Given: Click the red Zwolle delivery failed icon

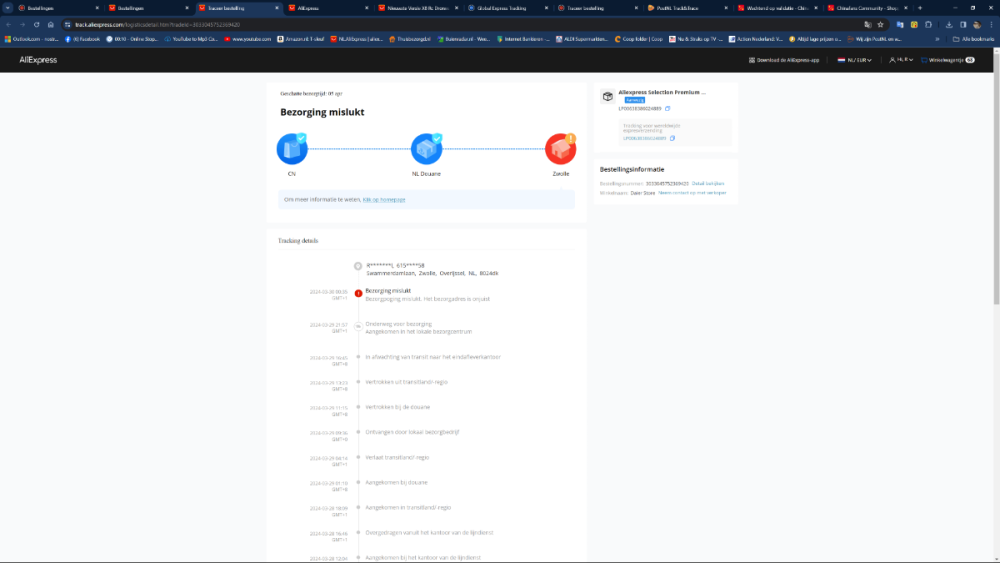Looking at the screenshot, I should point(561,149).
